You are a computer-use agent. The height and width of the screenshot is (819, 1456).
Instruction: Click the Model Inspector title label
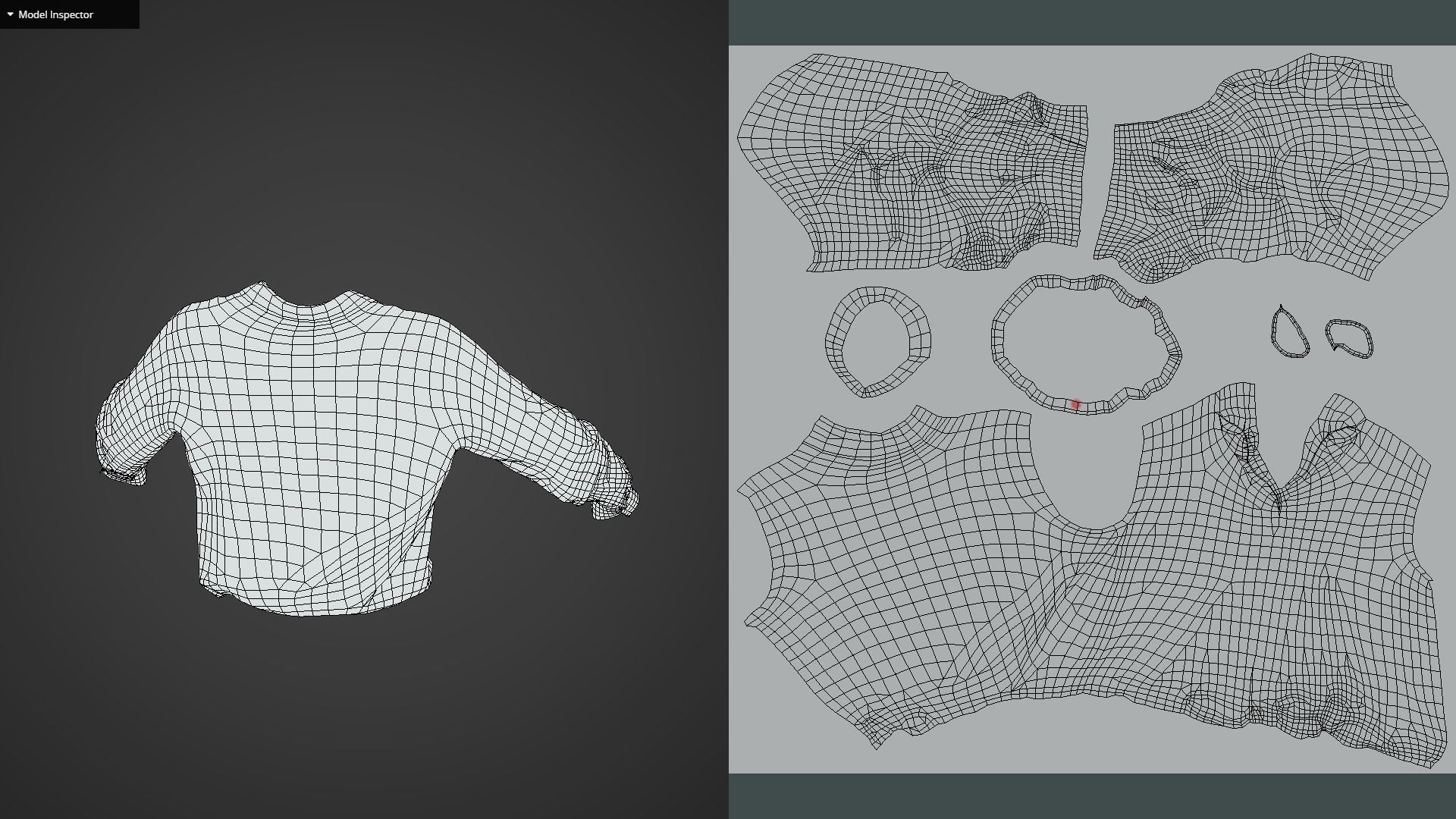(x=55, y=14)
